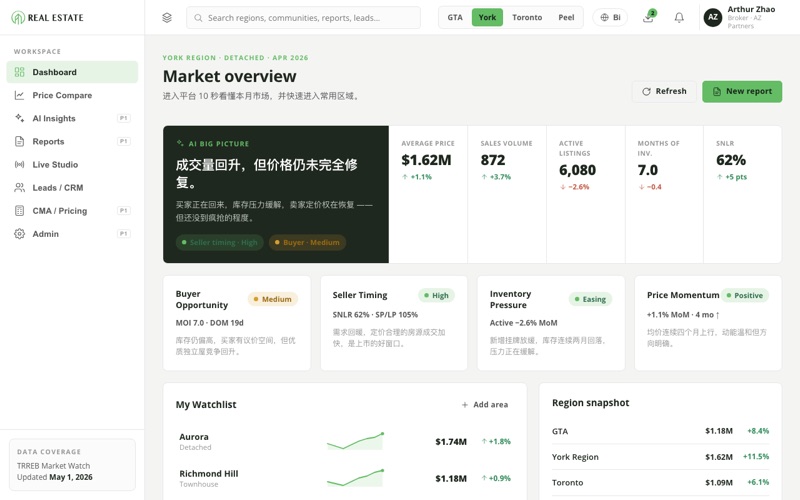Open the Average Price $1.62M metric

tap(428, 194)
